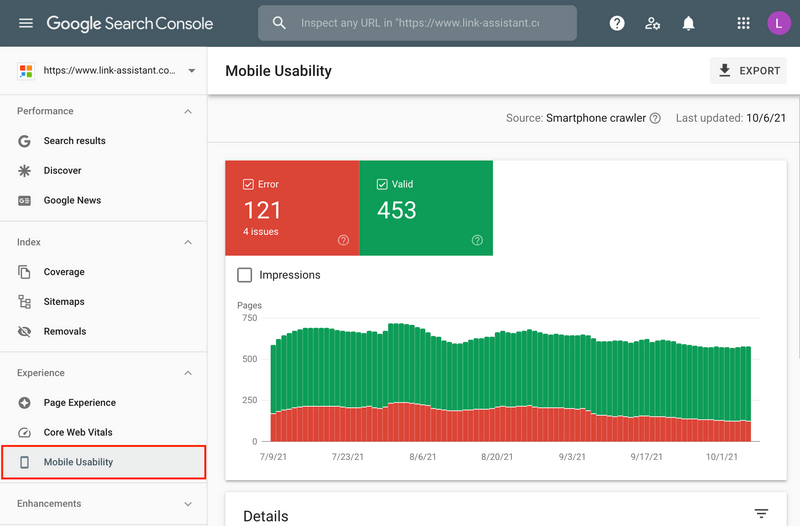Expand the Enhancements section
This screenshot has width=800, height=526.
click(188, 504)
